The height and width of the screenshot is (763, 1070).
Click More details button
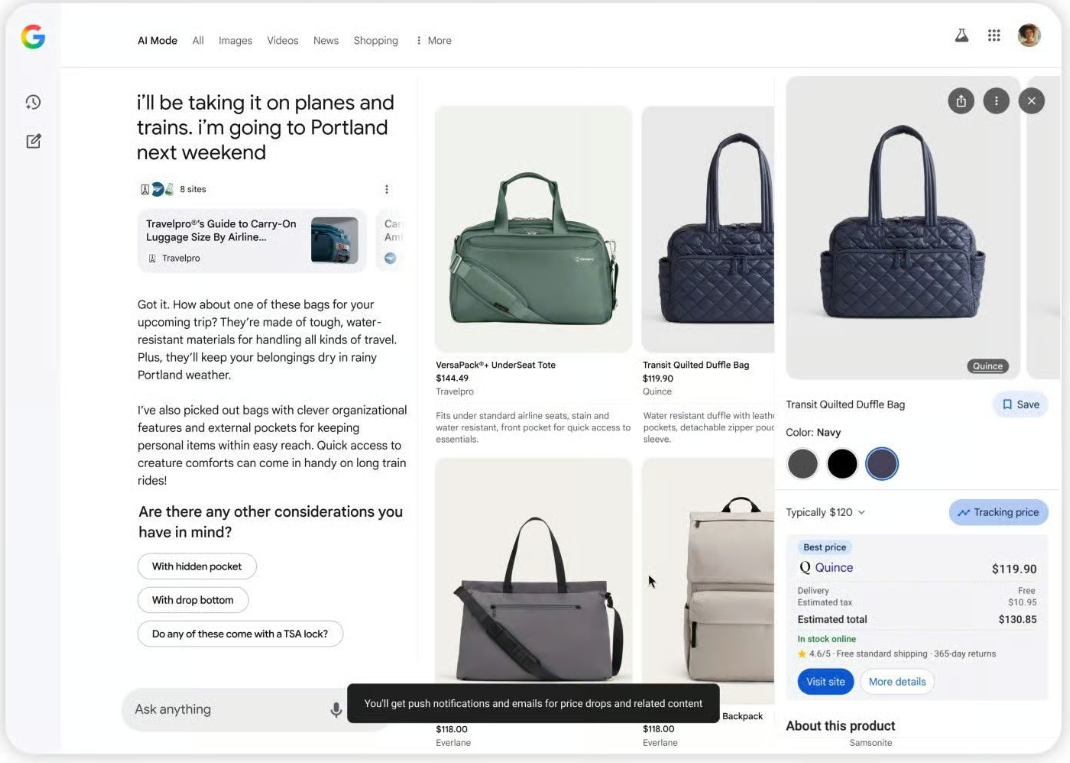tap(897, 682)
